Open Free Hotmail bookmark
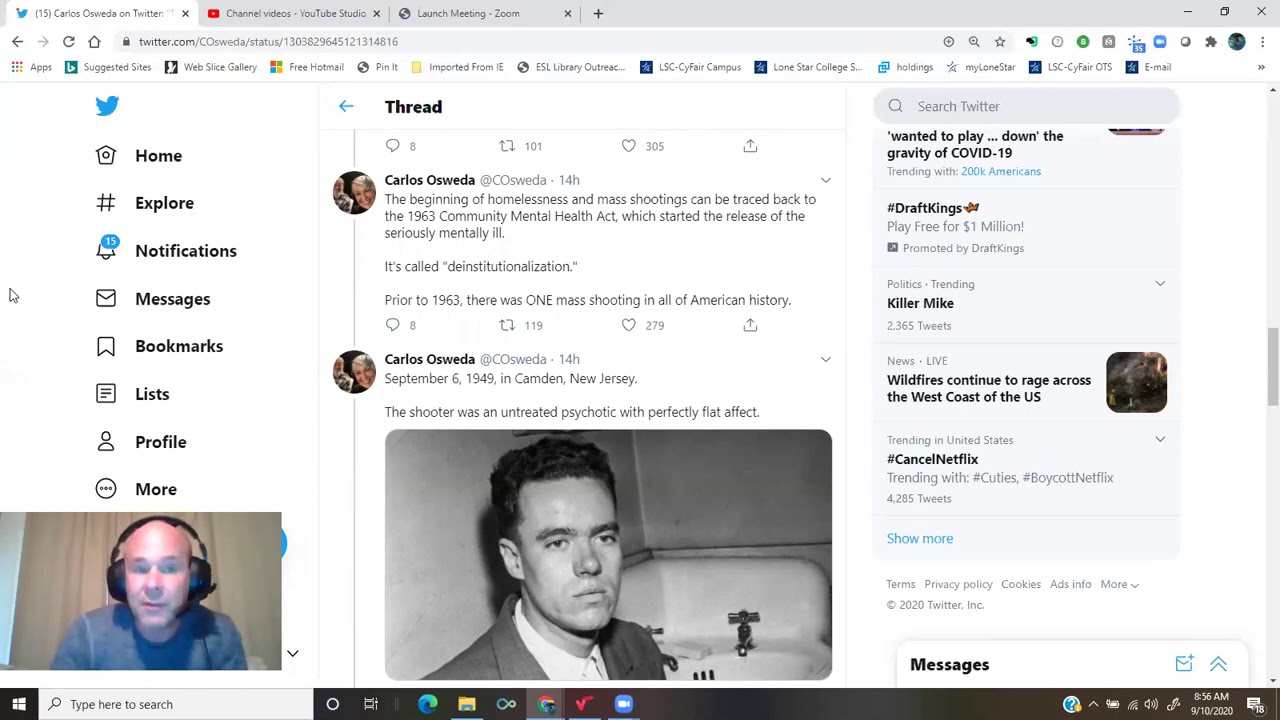1280x720 pixels. coord(307,67)
